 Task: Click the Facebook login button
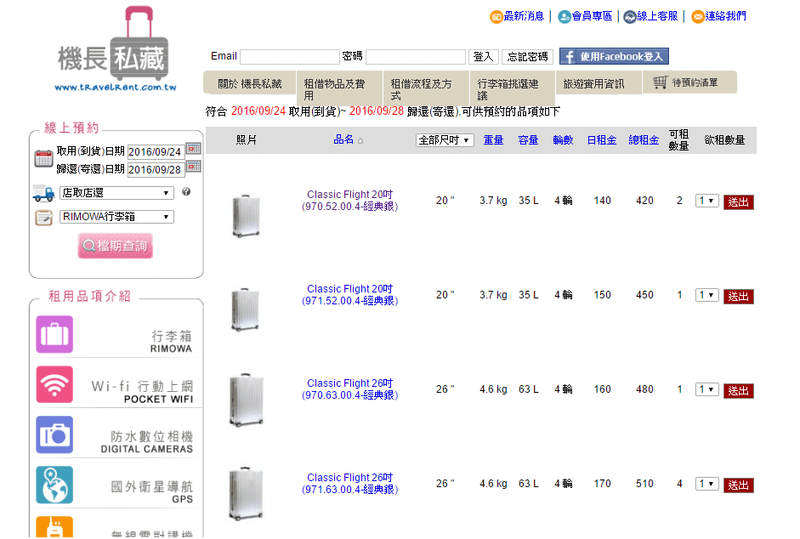click(614, 56)
